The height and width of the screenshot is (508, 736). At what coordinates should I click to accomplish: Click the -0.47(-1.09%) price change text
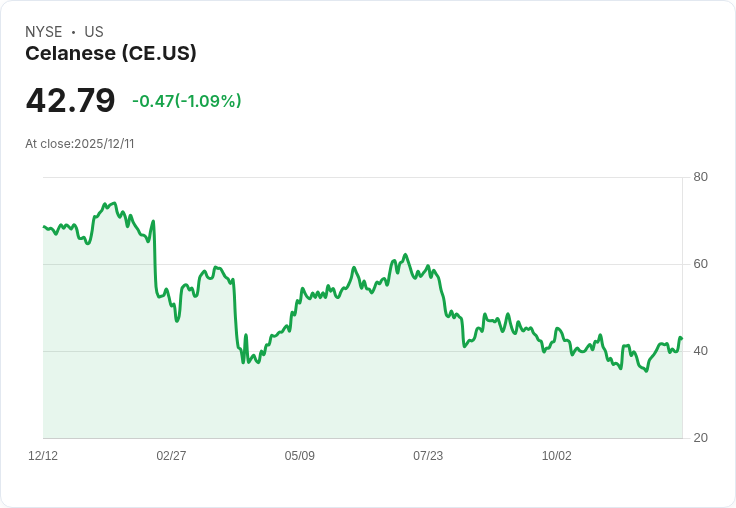pos(187,101)
